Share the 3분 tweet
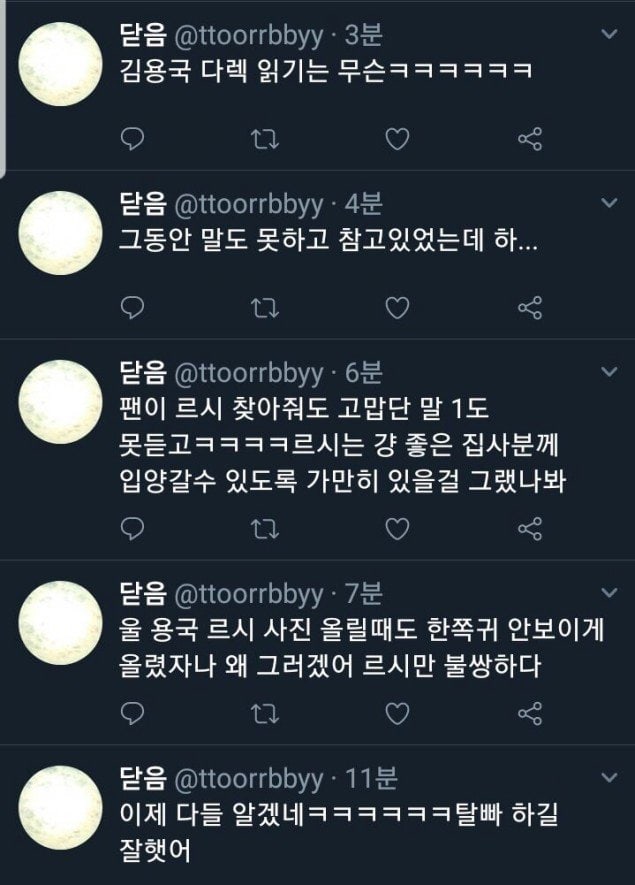The width and height of the screenshot is (635, 885). (530, 140)
